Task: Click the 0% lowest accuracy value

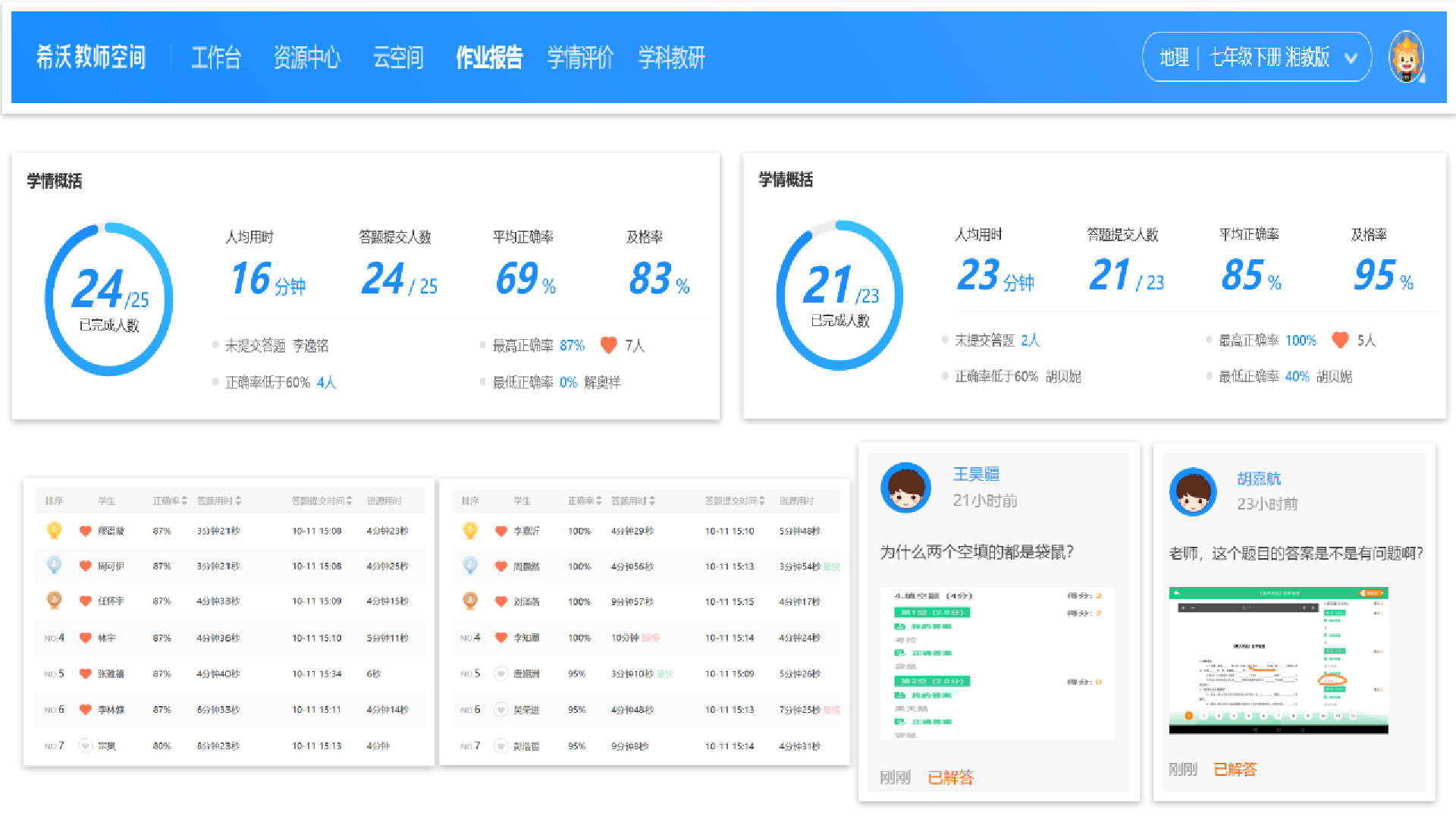Action: point(569,382)
